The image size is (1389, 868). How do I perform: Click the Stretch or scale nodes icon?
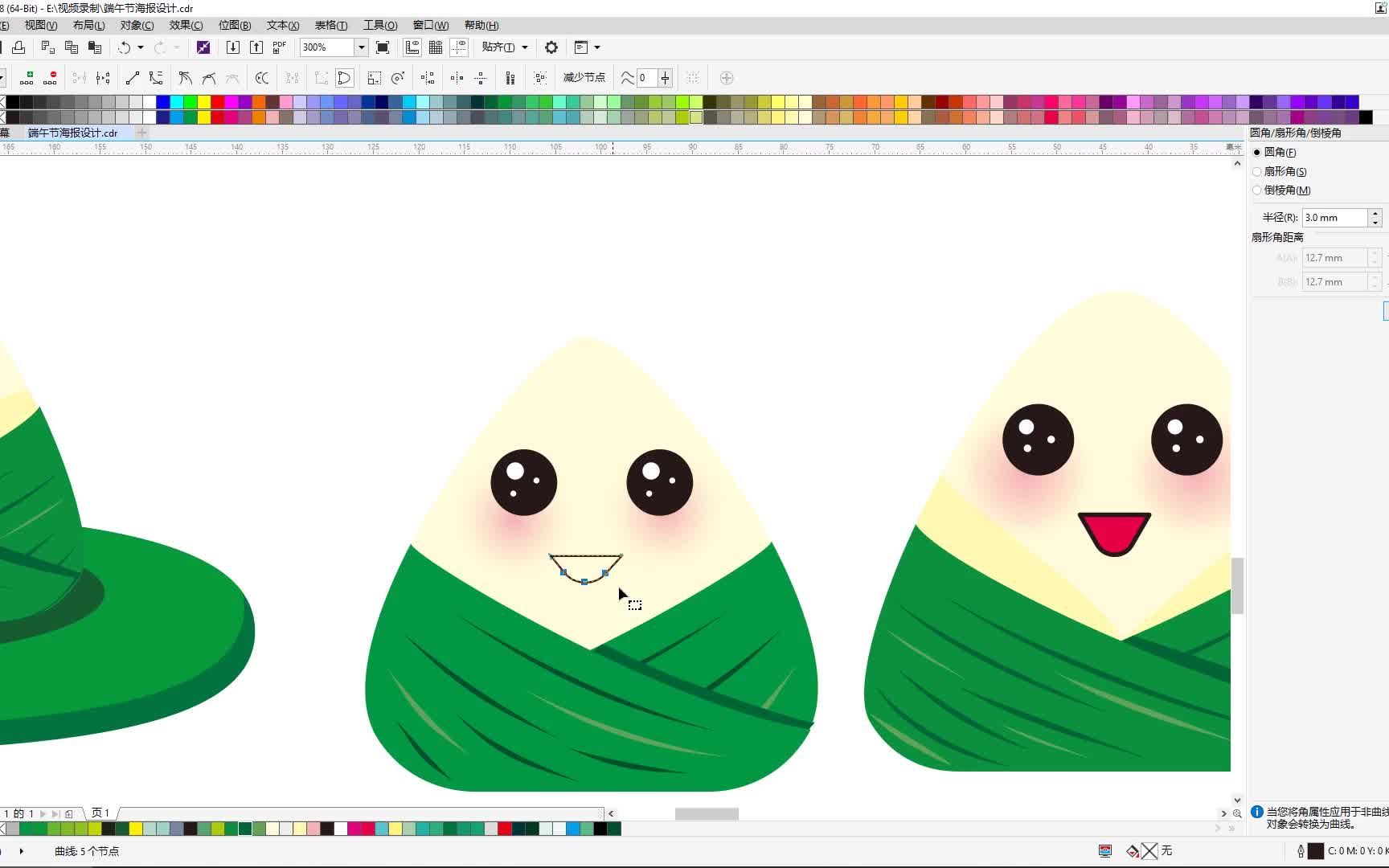click(x=375, y=78)
